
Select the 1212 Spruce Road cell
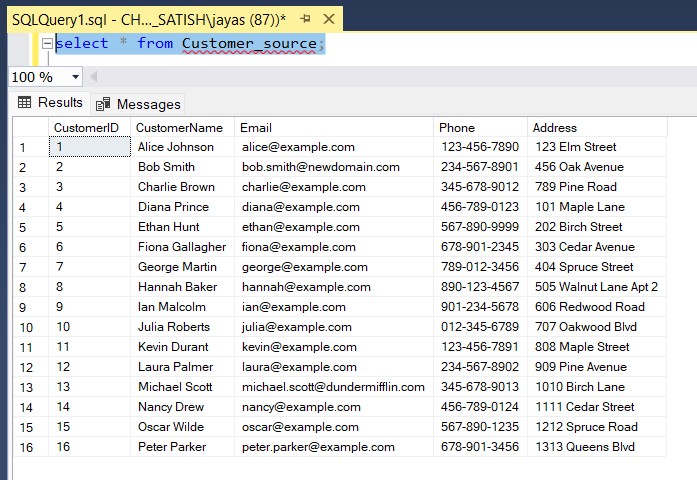pyautogui.click(x=597, y=427)
